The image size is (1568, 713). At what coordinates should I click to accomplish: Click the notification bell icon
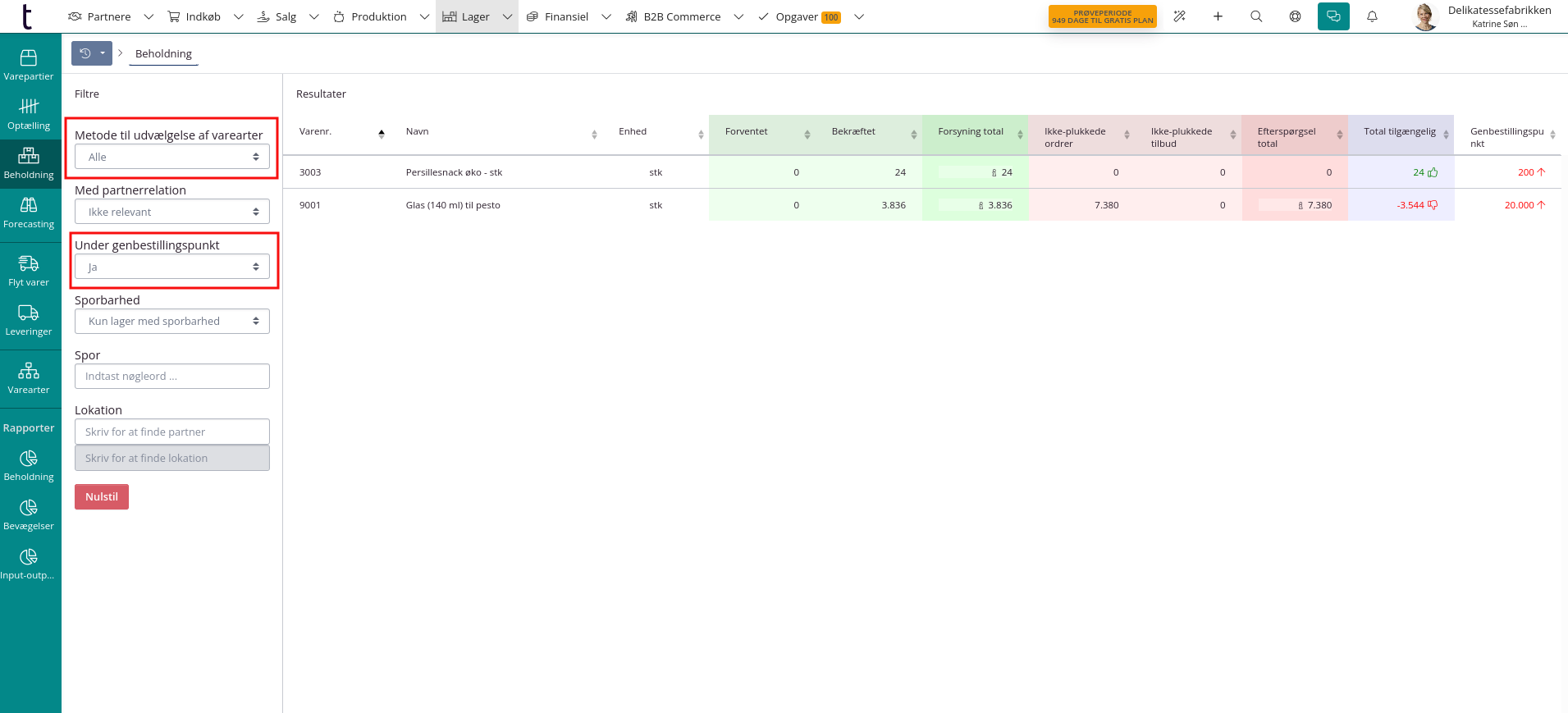(x=1372, y=16)
